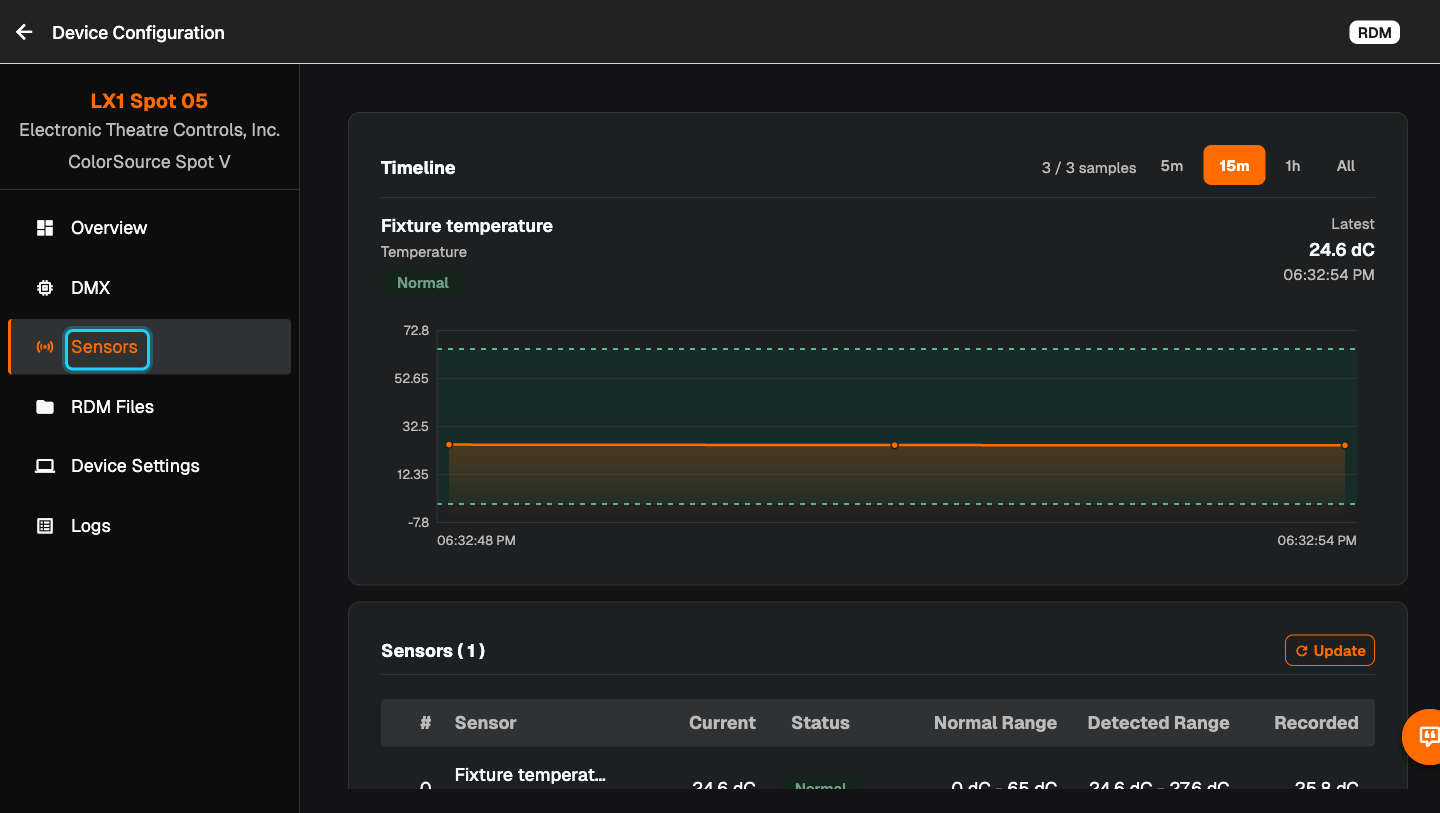1440x813 pixels.
Task: Show All timeline samples
Action: click(x=1346, y=166)
